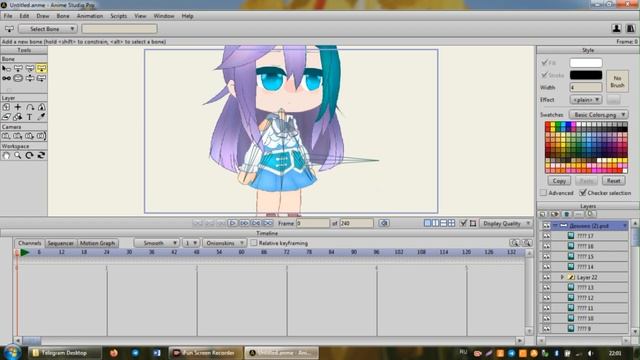Image resolution: width=640 pixels, height=360 pixels.
Task: Open the Display Quality dropdown
Action: coord(505,223)
